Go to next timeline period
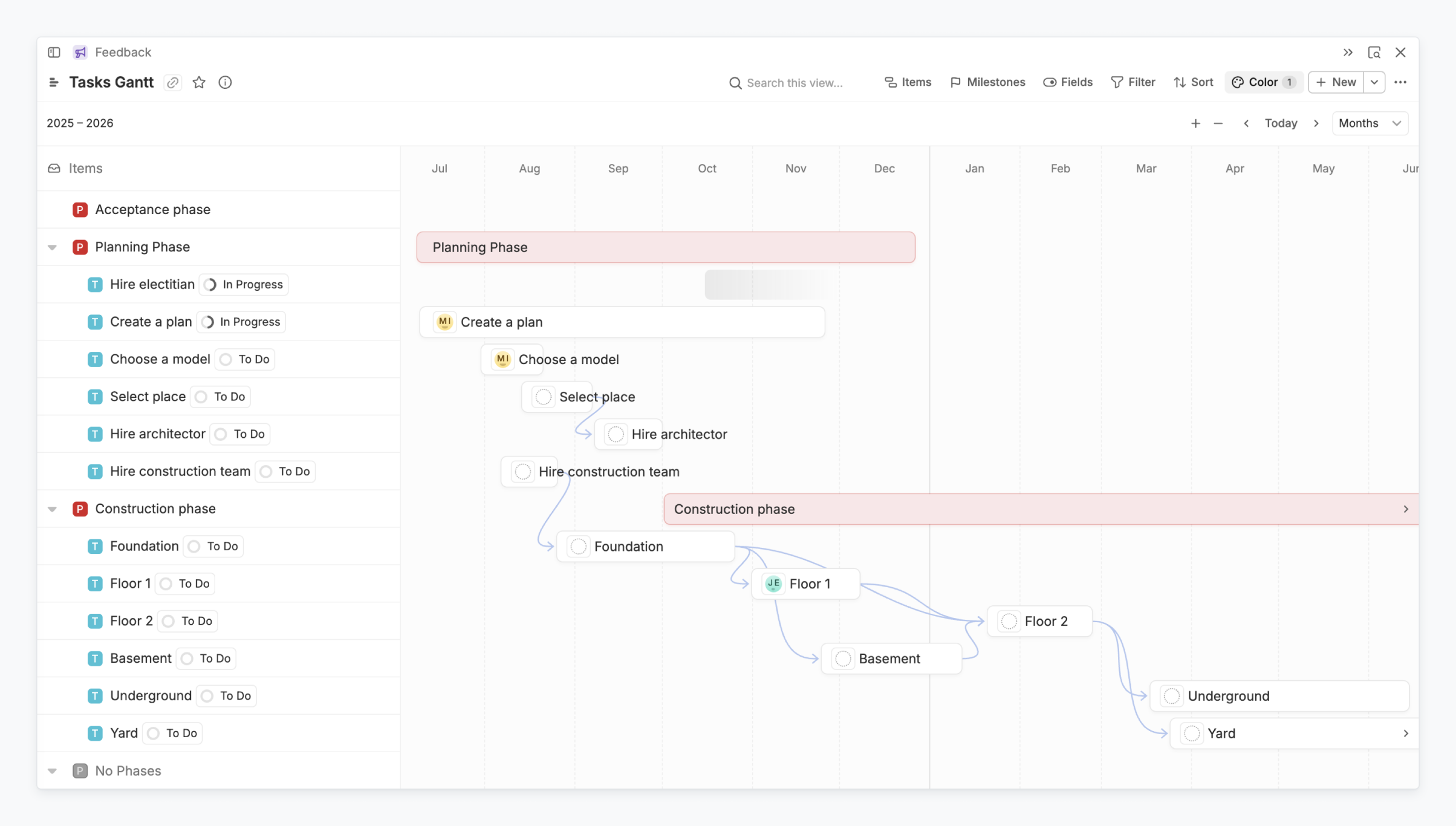This screenshot has width=1456, height=826. [1316, 123]
